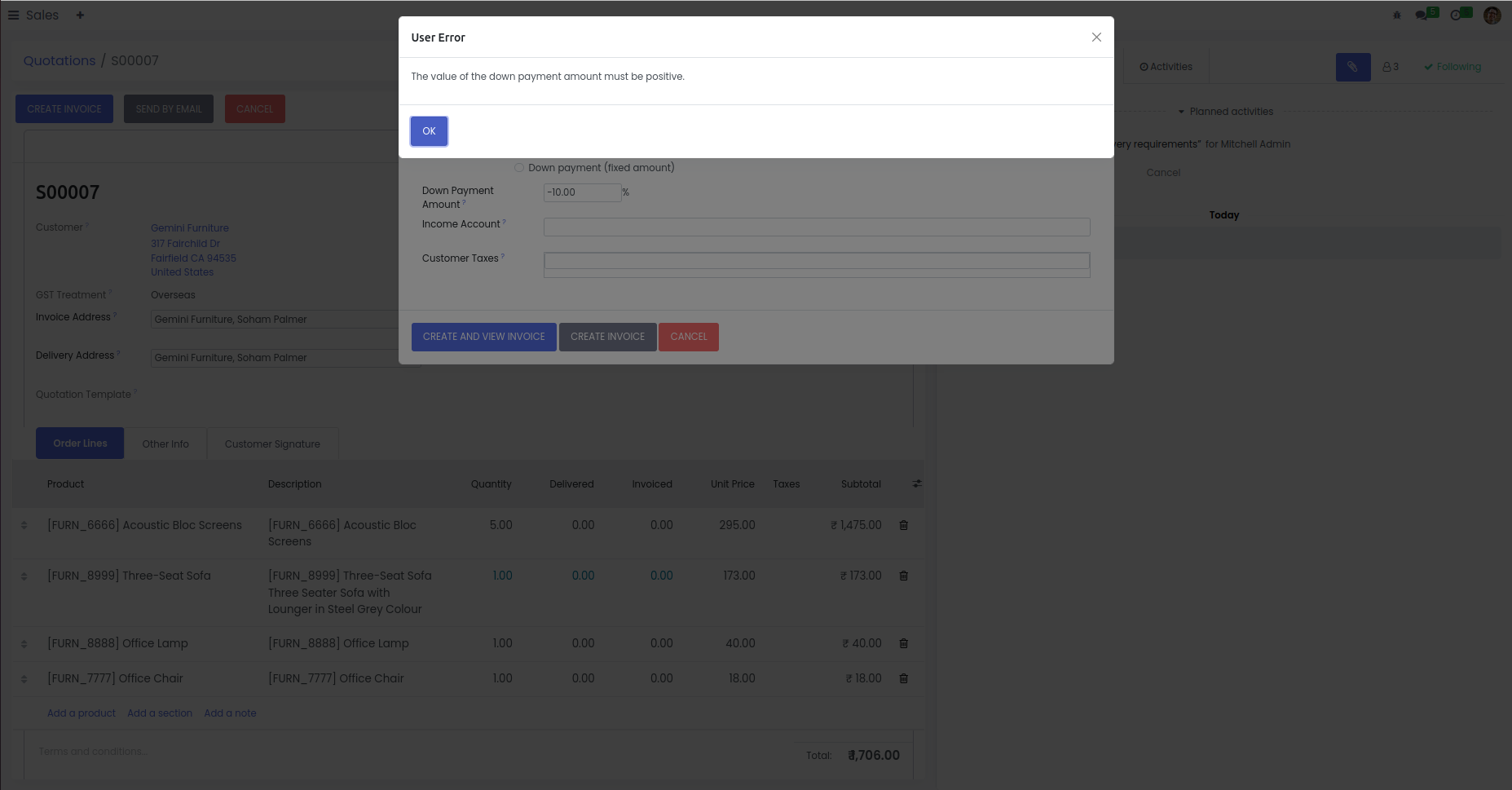Click OK on the error message
Viewport: 1512px width, 790px height.
tap(429, 131)
